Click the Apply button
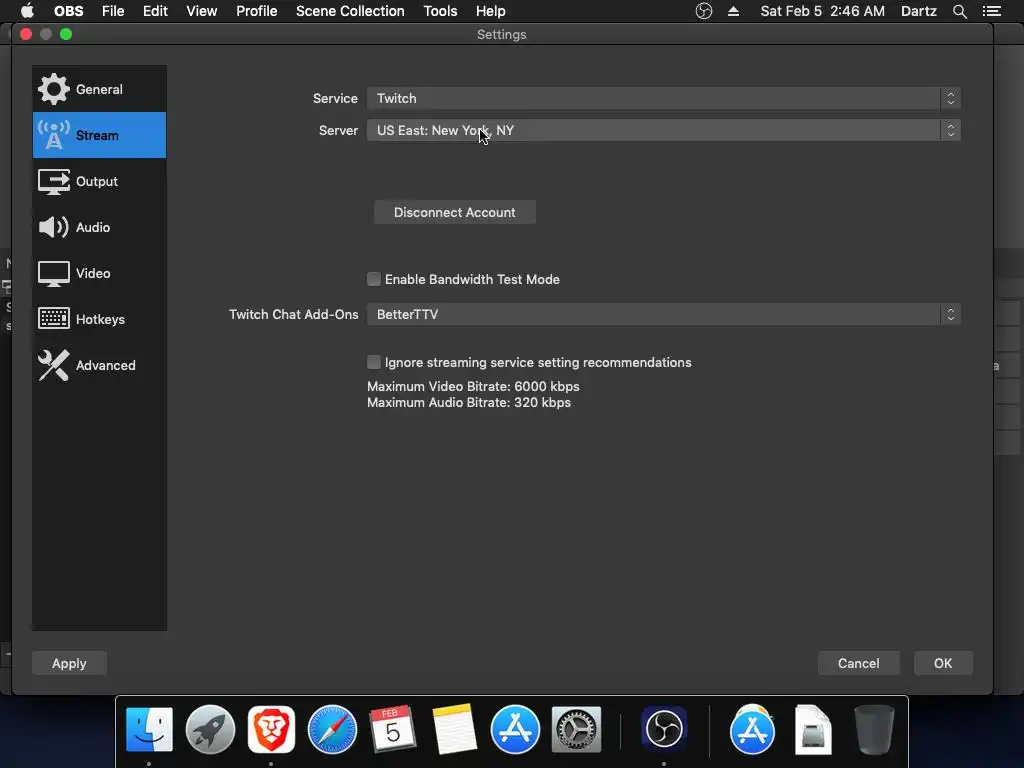This screenshot has height=768, width=1024. [69, 664]
